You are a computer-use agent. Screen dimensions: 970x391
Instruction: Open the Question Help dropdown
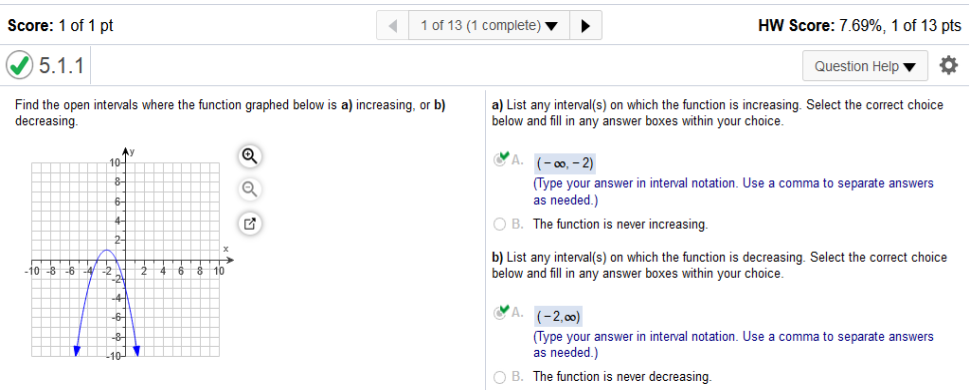coord(865,66)
